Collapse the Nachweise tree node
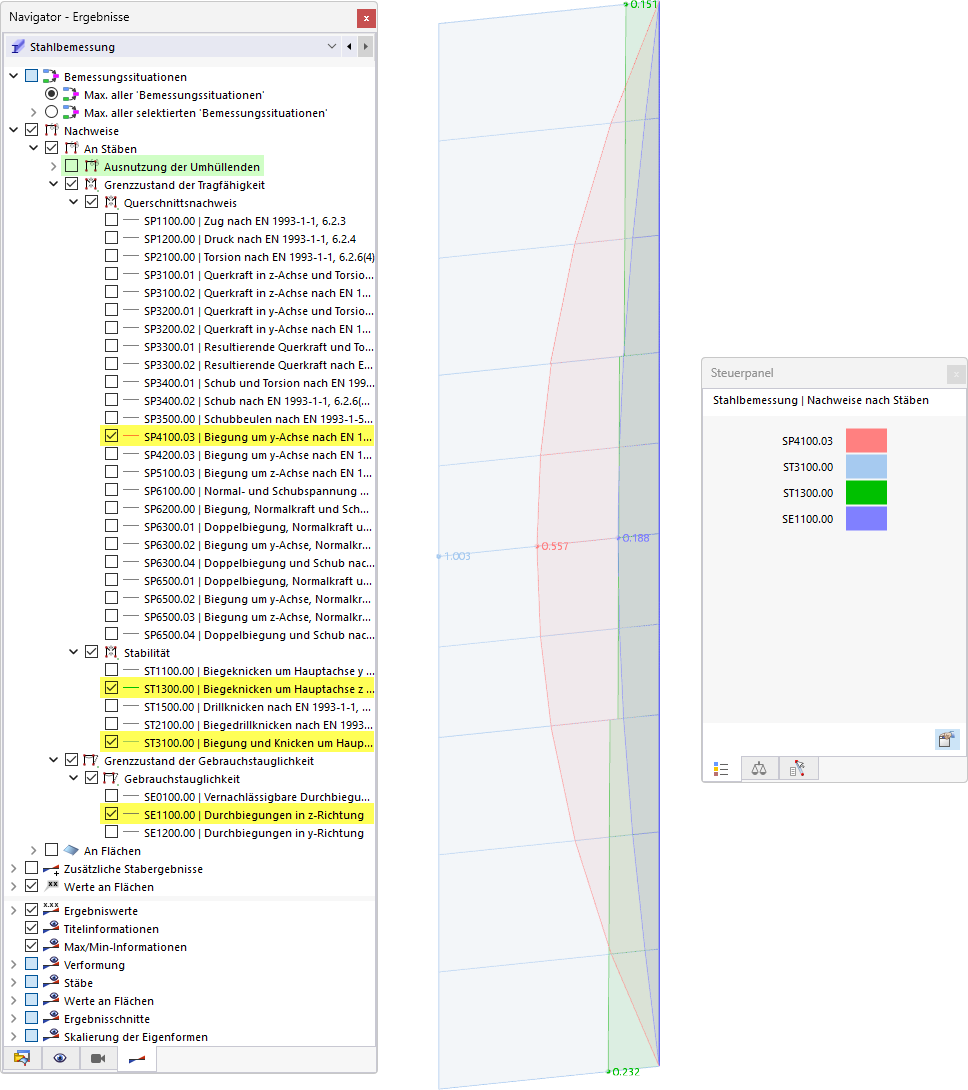 (13, 130)
